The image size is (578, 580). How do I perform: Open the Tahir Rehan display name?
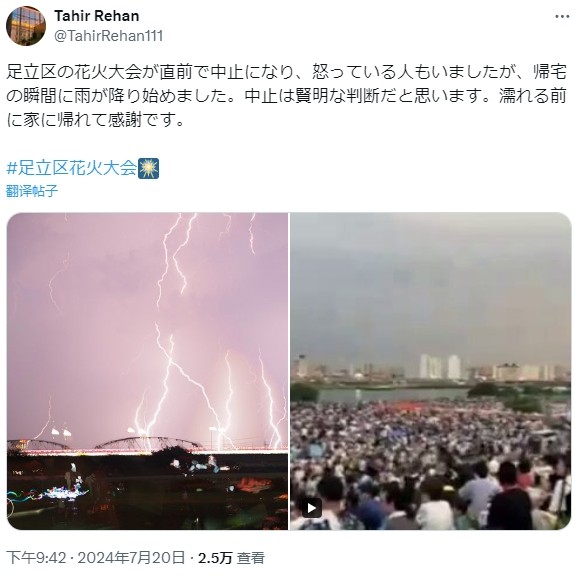point(97,16)
